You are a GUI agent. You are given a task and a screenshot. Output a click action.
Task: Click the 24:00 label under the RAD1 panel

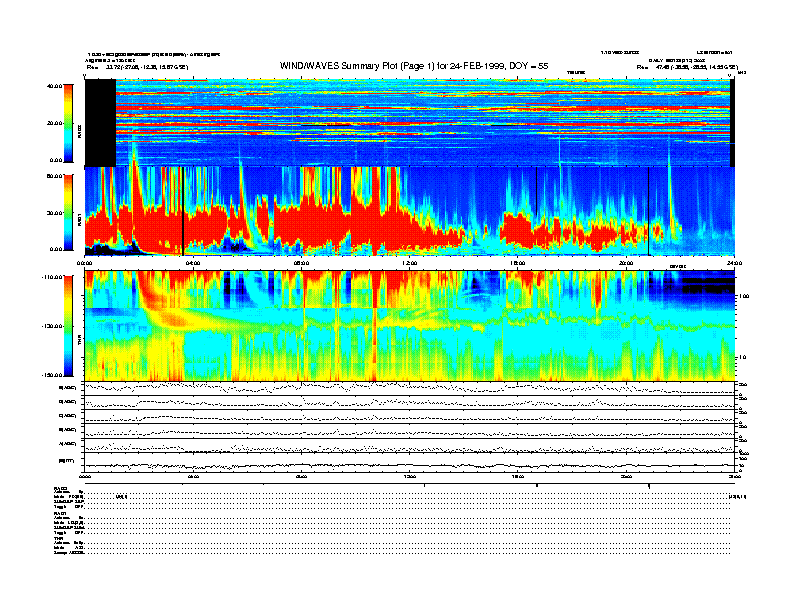(x=734, y=263)
